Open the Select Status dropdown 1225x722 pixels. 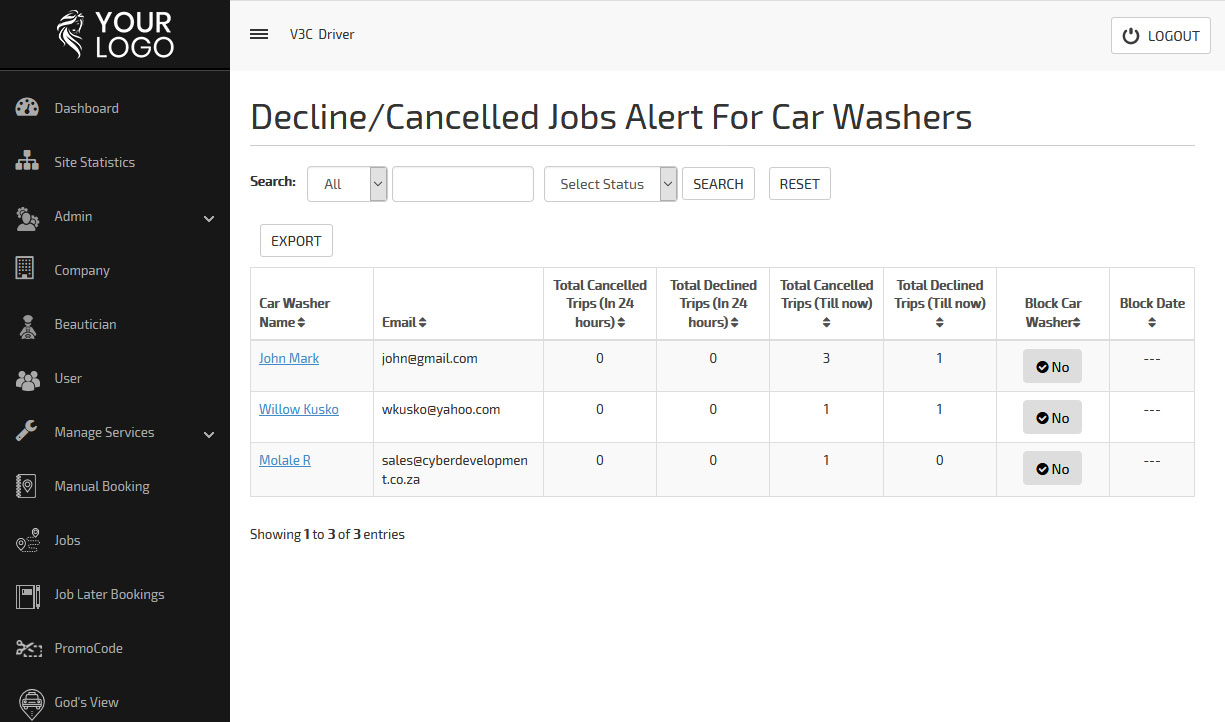(x=611, y=184)
